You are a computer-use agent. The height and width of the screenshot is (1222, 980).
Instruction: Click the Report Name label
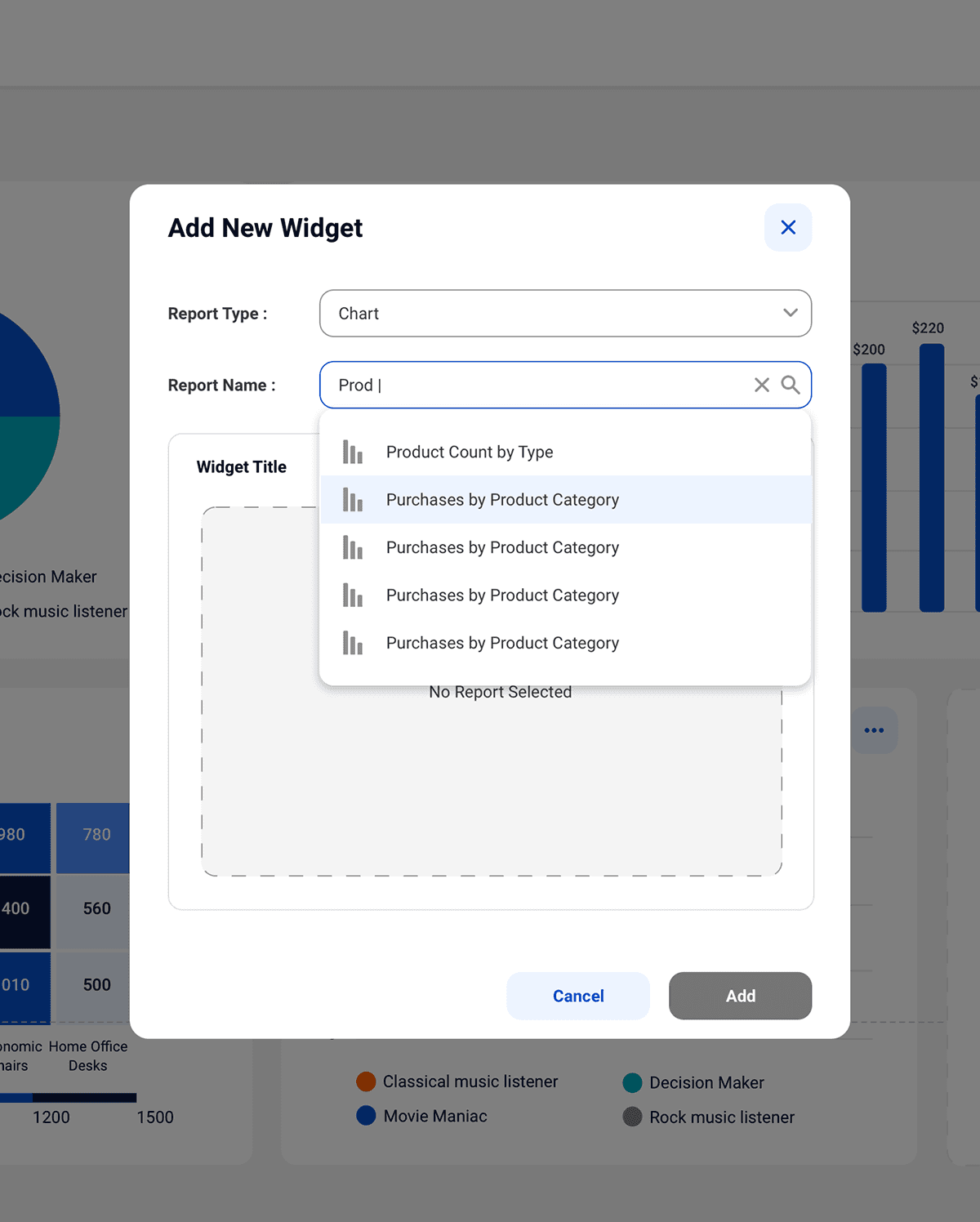(221, 385)
